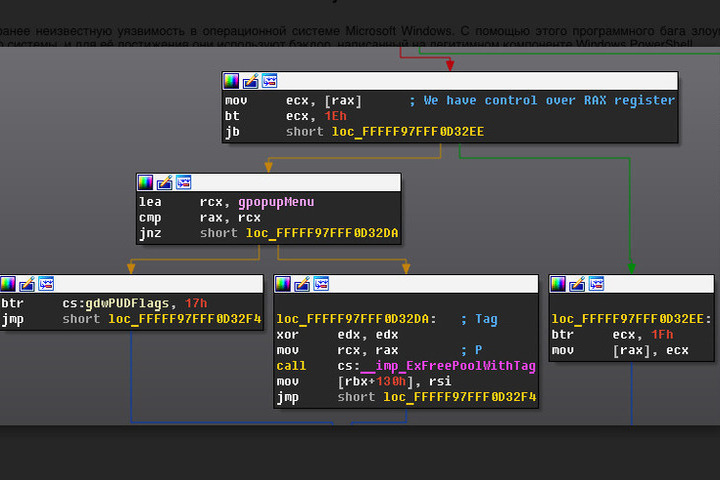Click the '; P' comment

pos(472,350)
